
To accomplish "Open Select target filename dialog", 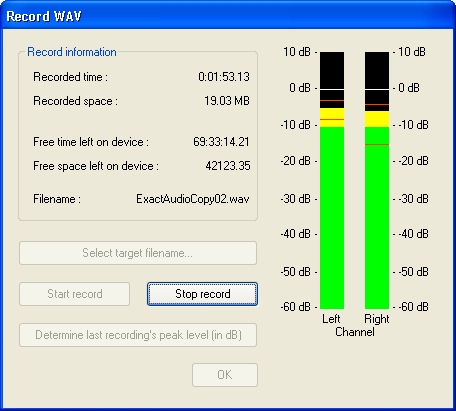I will tap(138, 253).
